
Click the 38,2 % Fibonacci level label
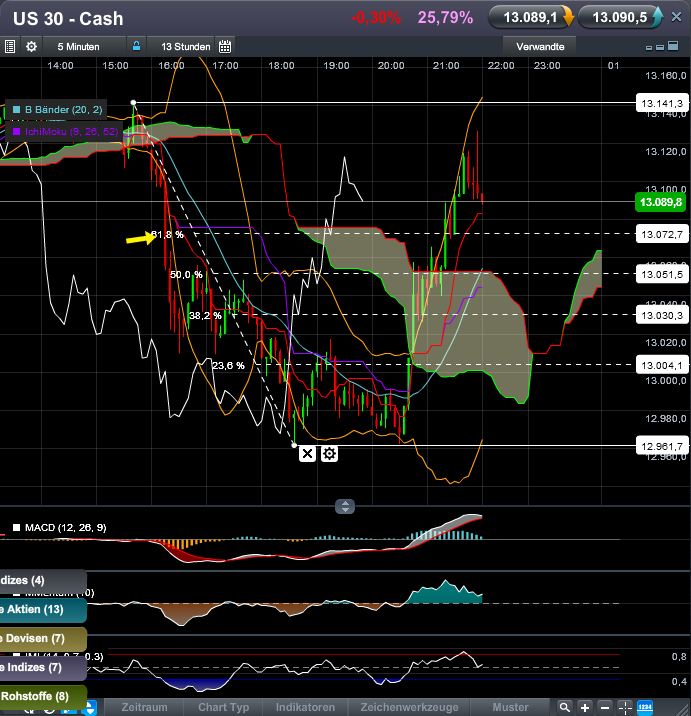pos(205,316)
